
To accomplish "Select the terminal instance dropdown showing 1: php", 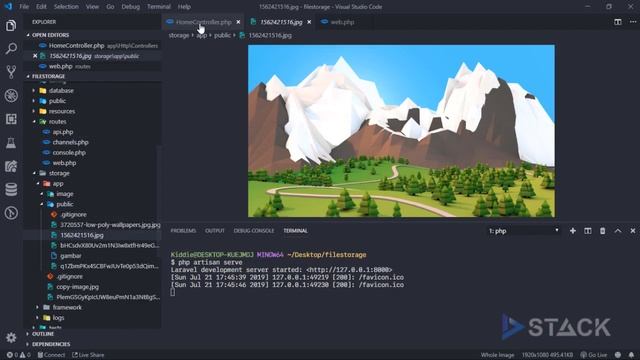I will 523,231.
